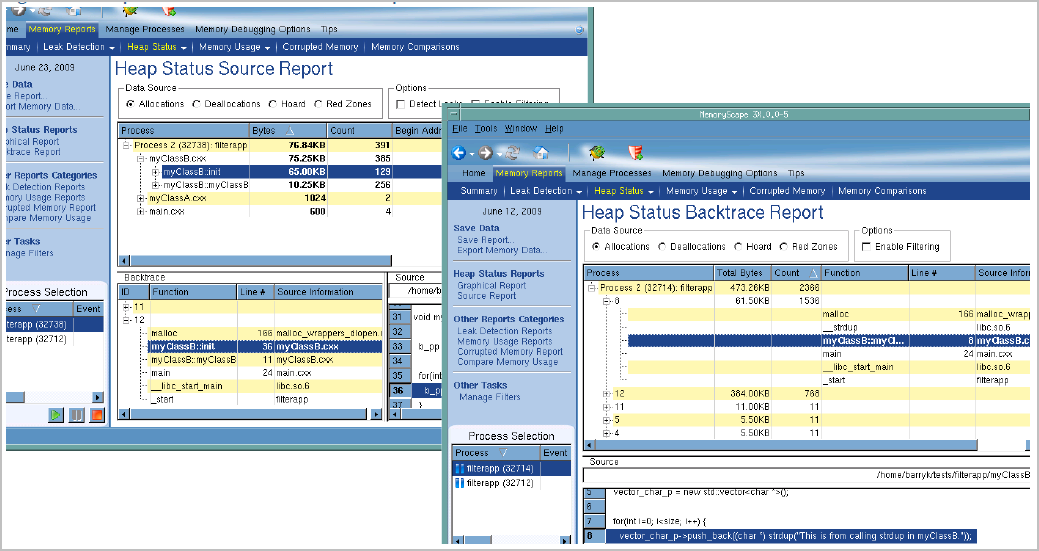Open Memory Usage dropdown in front window
The height and width of the screenshot is (551, 1039).
point(701,191)
